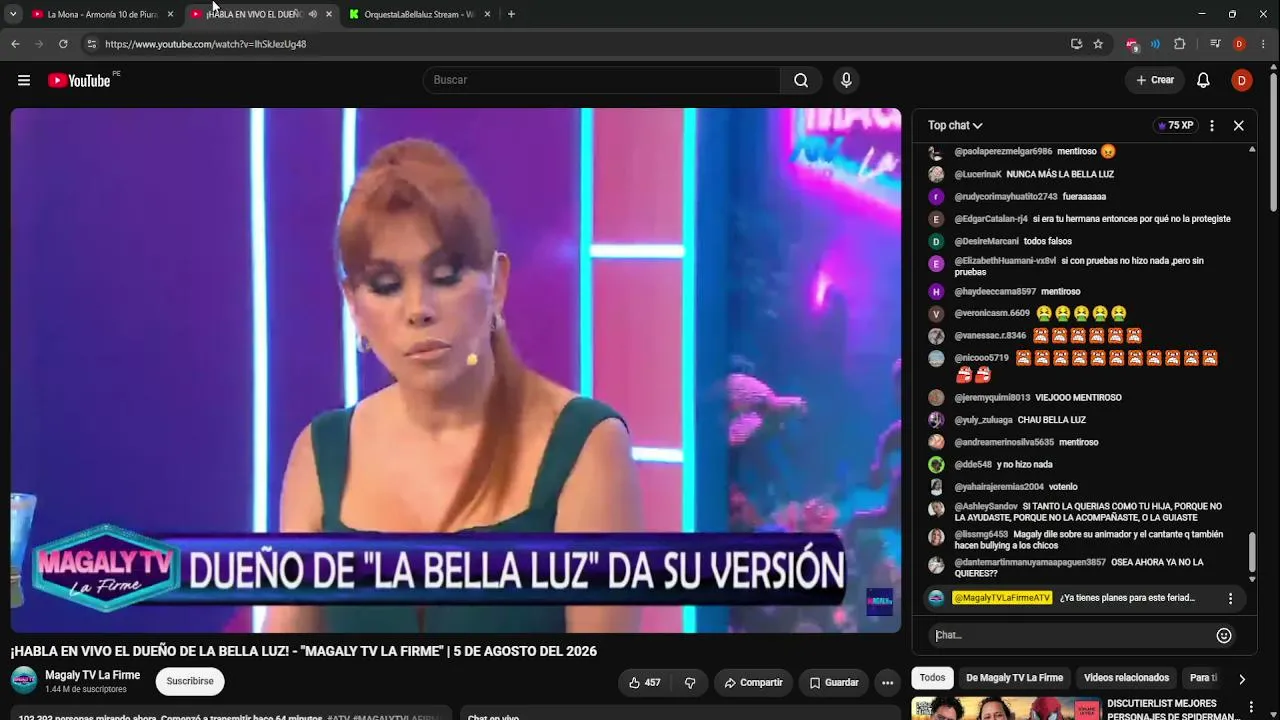
Task: Open the Magaly TV La Firme channel link
Action: pyautogui.click(x=92, y=675)
